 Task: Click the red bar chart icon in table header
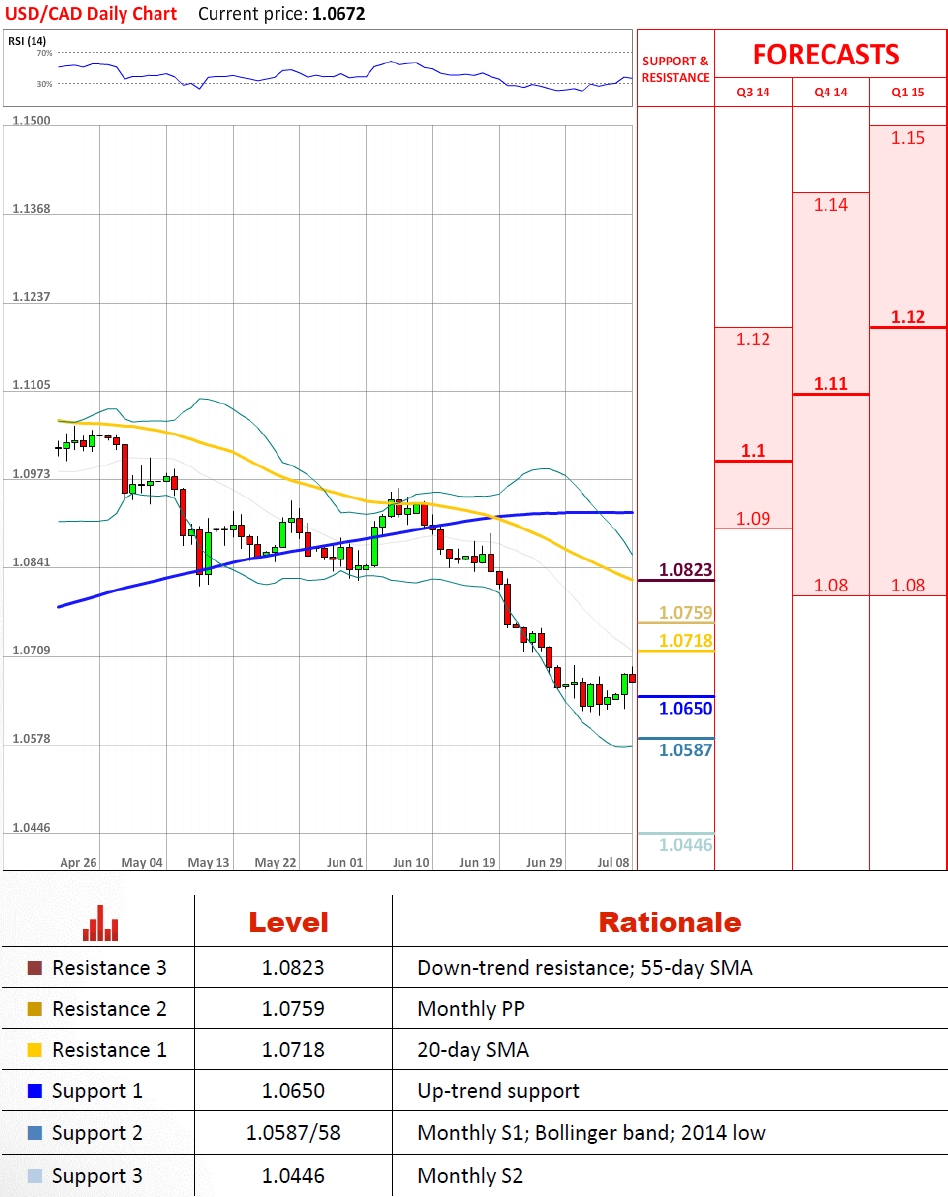coord(100,922)
